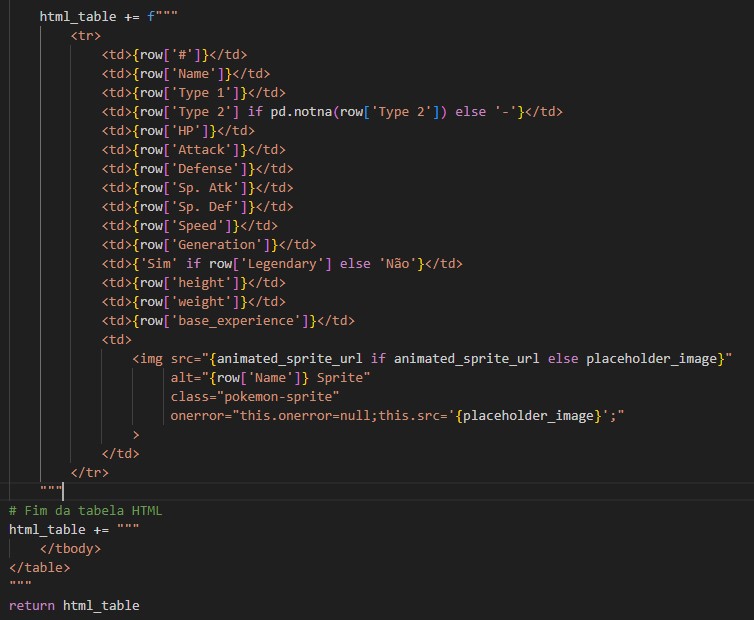754x620 pixels.
Task: Click the row['height'] table cell line
Action: click(193, 282)
